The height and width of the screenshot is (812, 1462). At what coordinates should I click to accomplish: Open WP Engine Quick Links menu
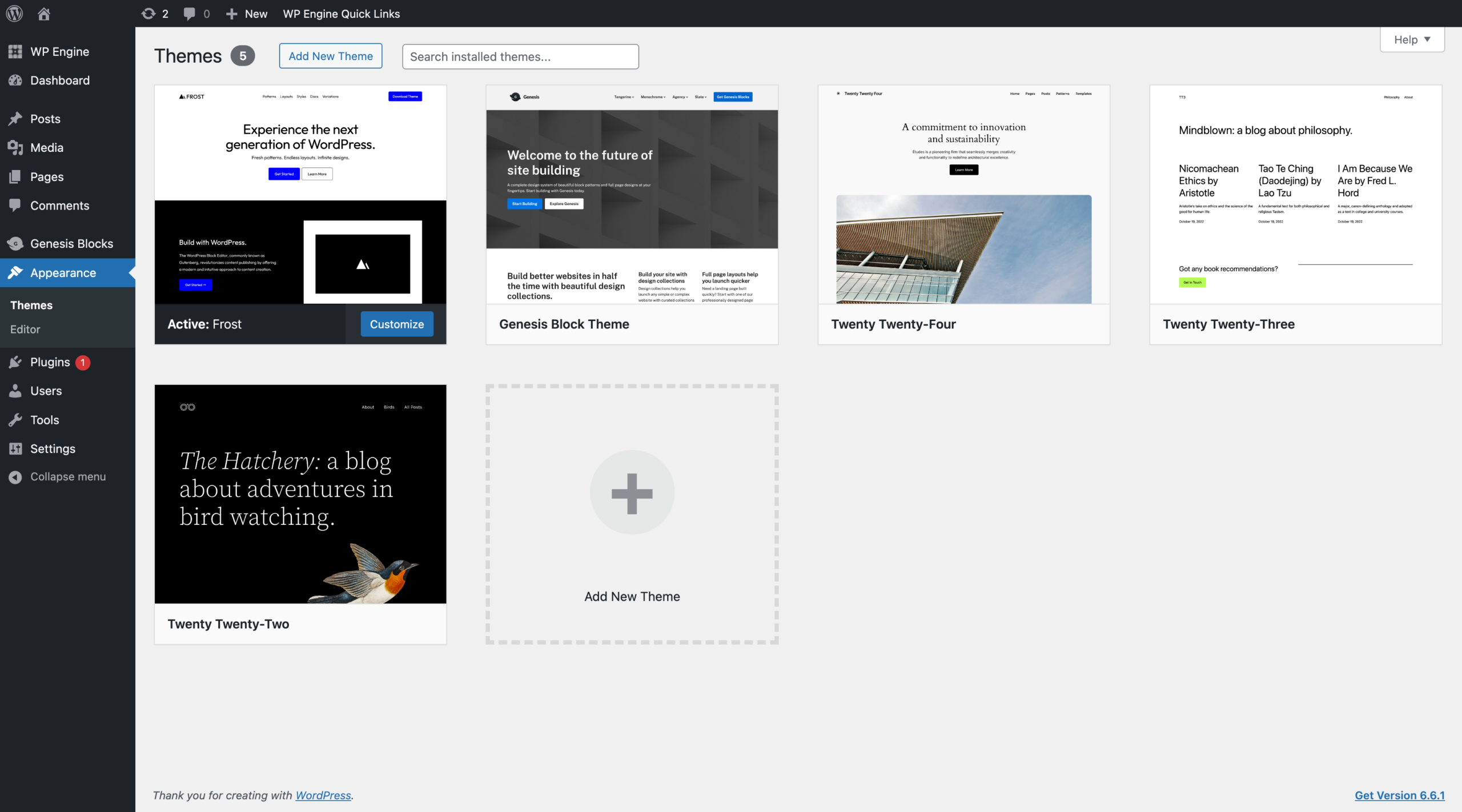341,14
